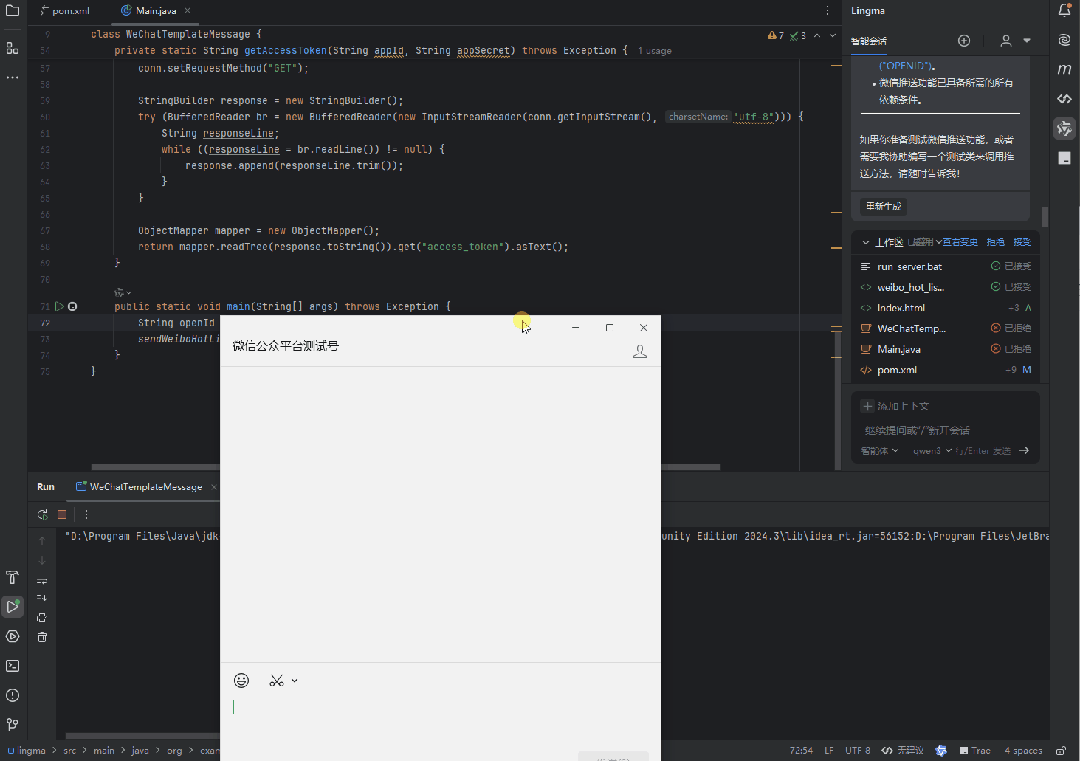Insert emoji in WeChat message box
Viewport: 1080px width, 761px height.
tap(241, 680)
